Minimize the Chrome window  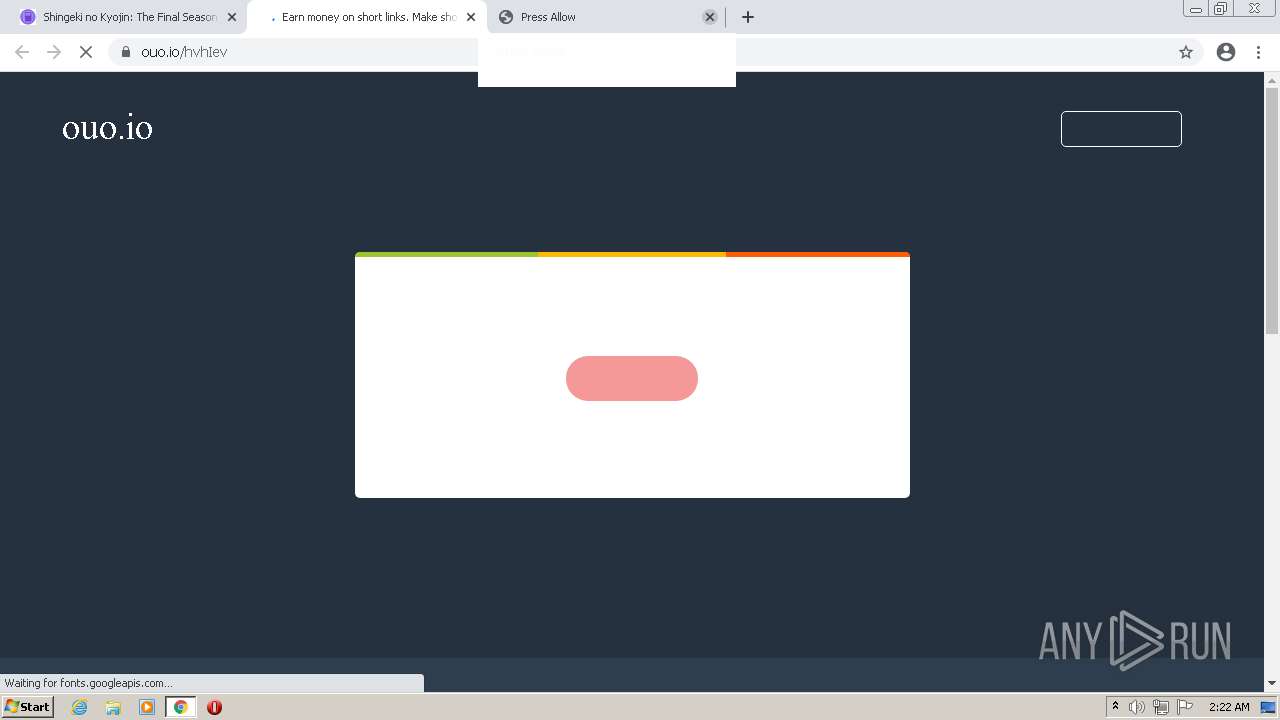(x=1195, y=9)
